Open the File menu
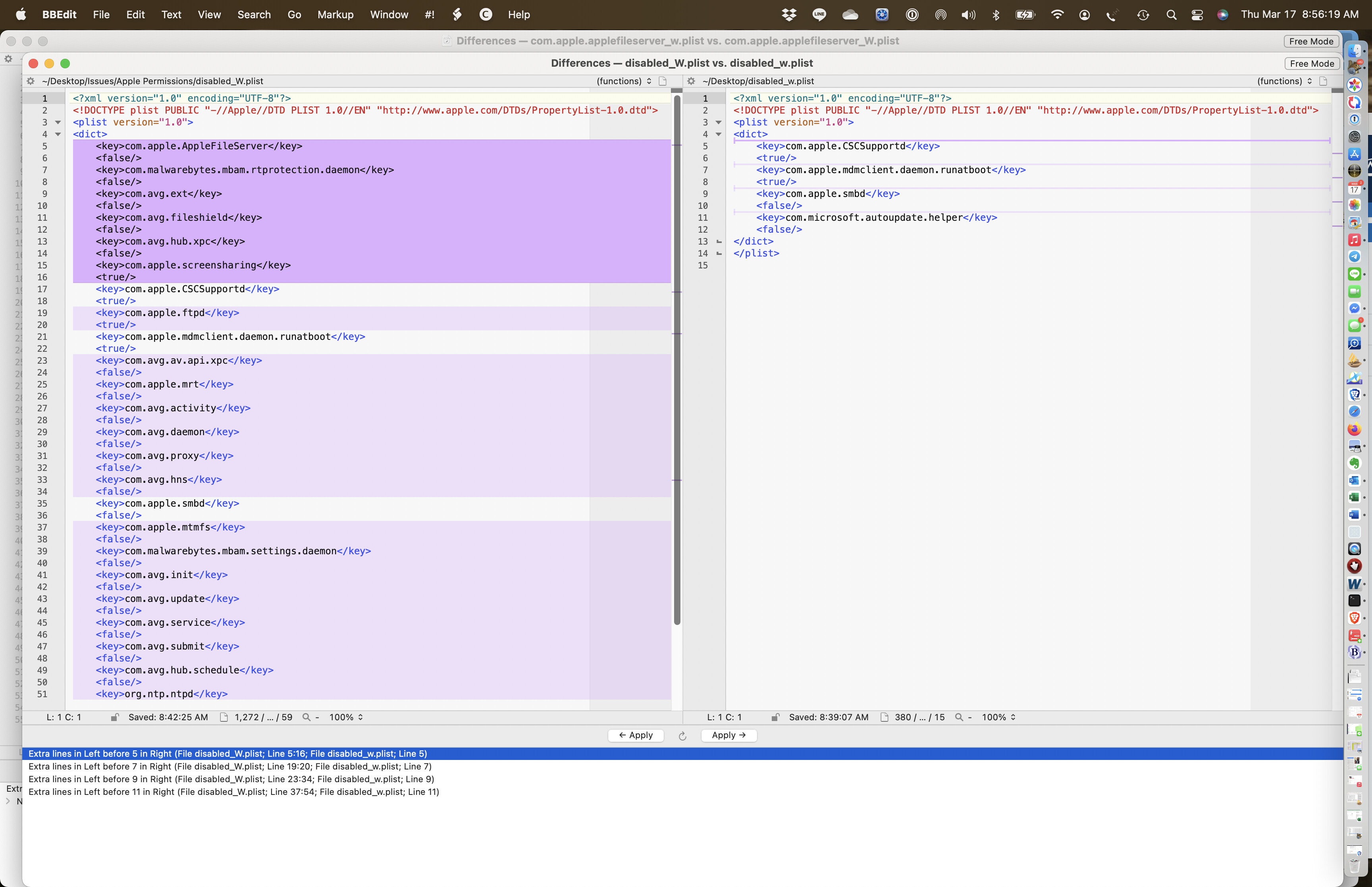The height and width of the screenshot is (887, 1372). 101,14
